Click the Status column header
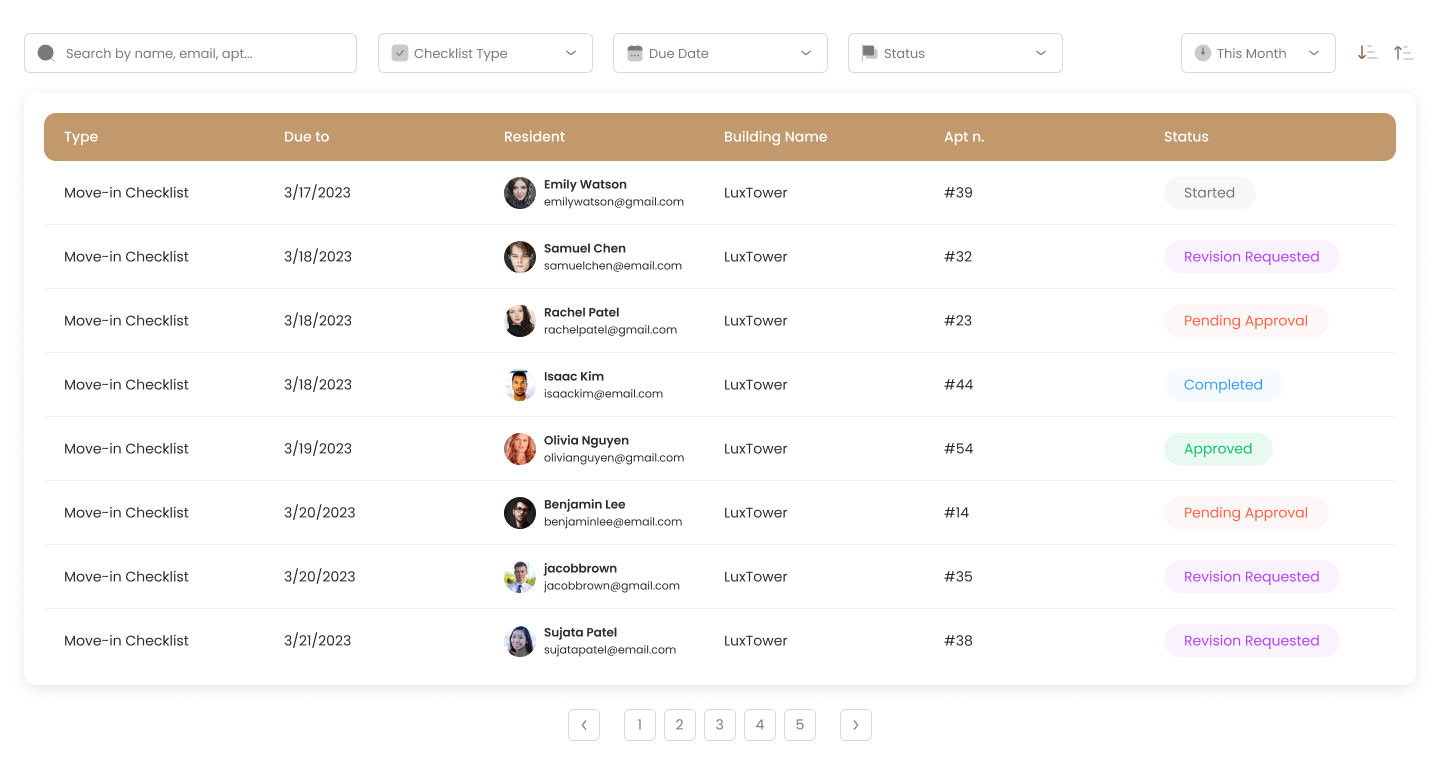Screen dimensions: 1440x782 point(1186,136)
